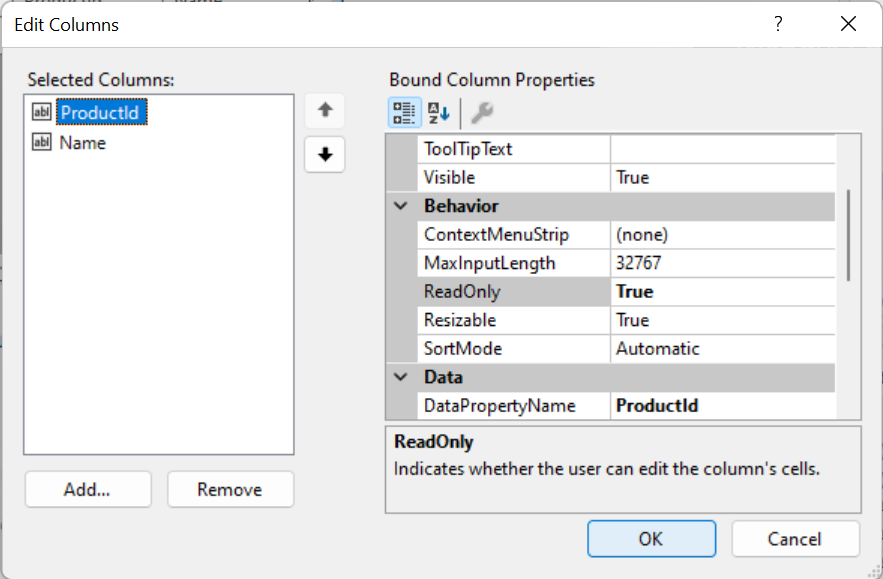This screenshot has width=883, height=579.
Task: Switch to Alphabetical property sorting
Action: tap(438, 112)
